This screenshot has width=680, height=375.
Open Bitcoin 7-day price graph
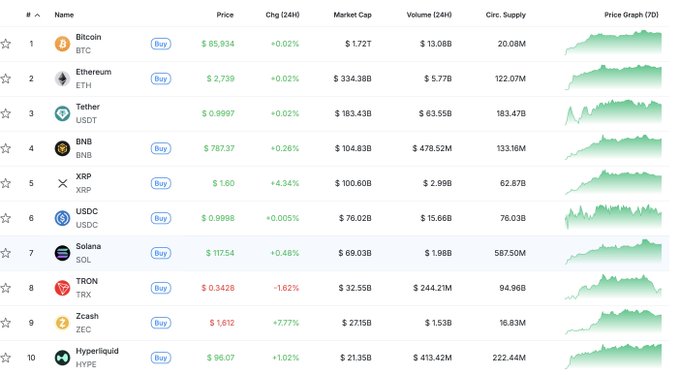[x=613, y=42]
